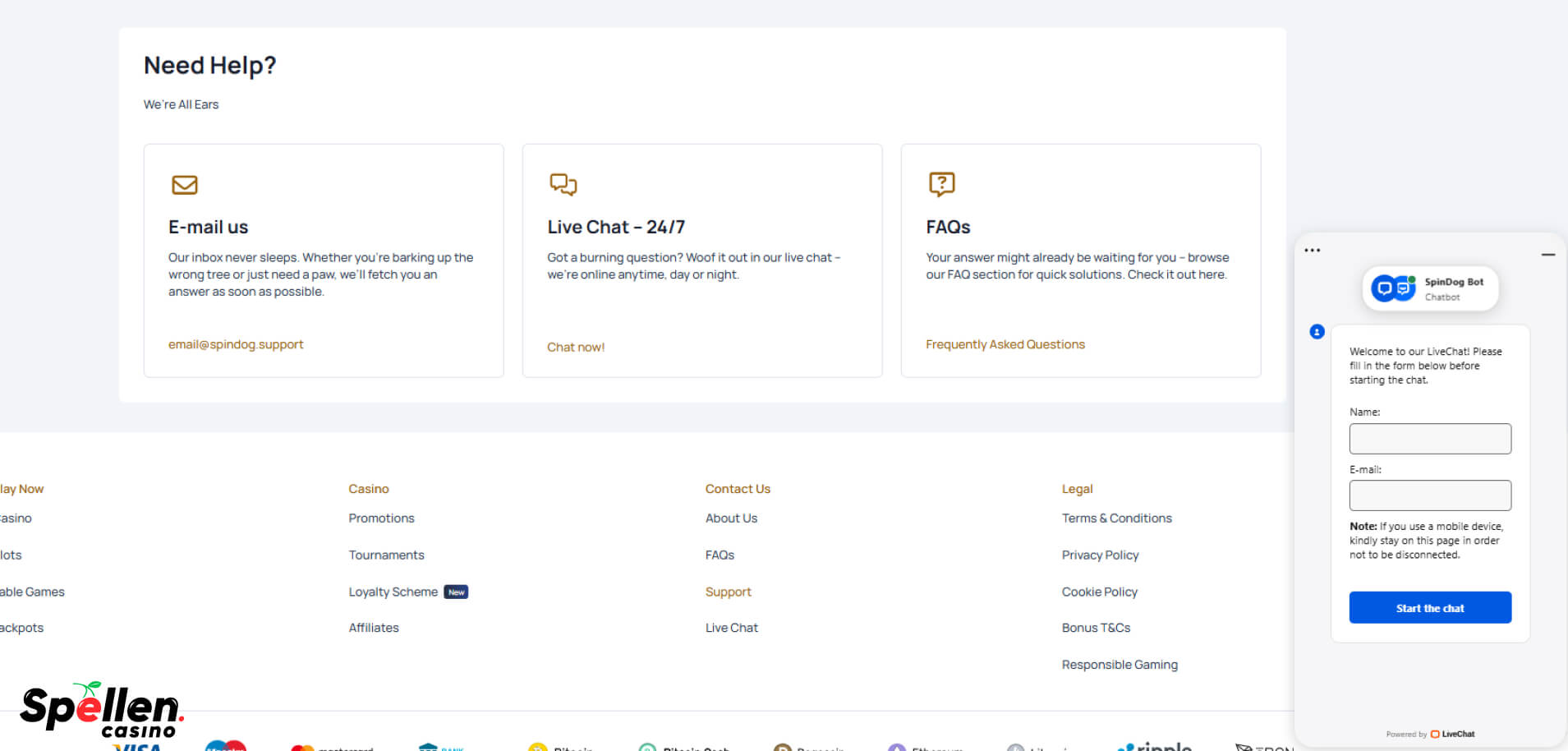Open Frequently Asked Questions link
The height and width of the screenshot is (751, 1568).
click(x=1005, y=344)
